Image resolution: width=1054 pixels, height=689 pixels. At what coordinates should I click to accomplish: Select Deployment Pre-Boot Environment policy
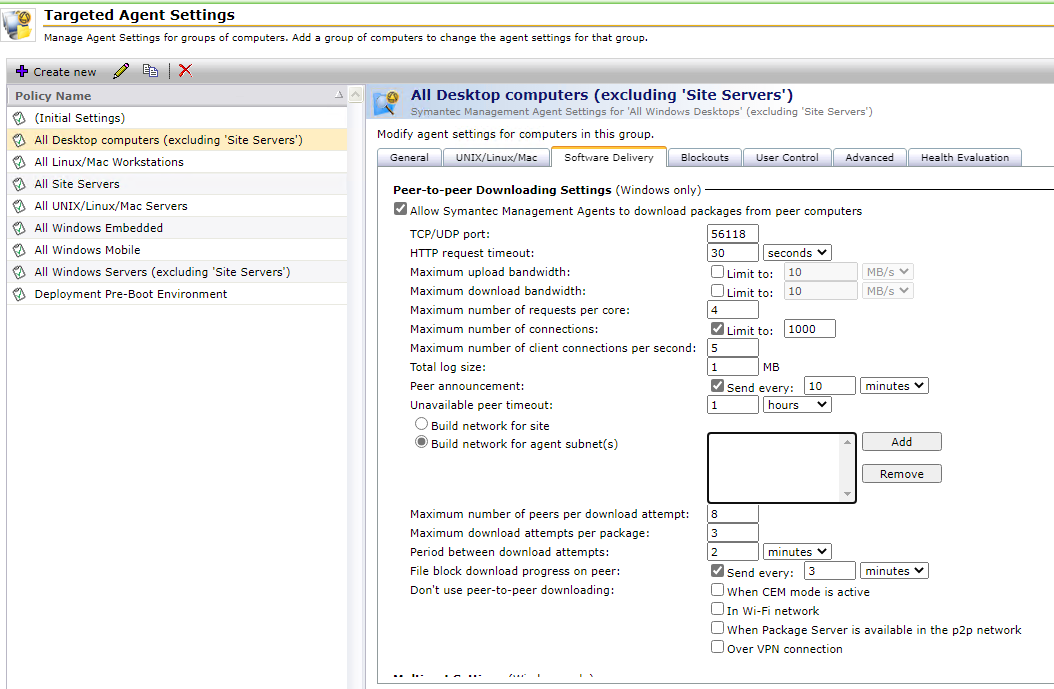click(x=177, y=294)
